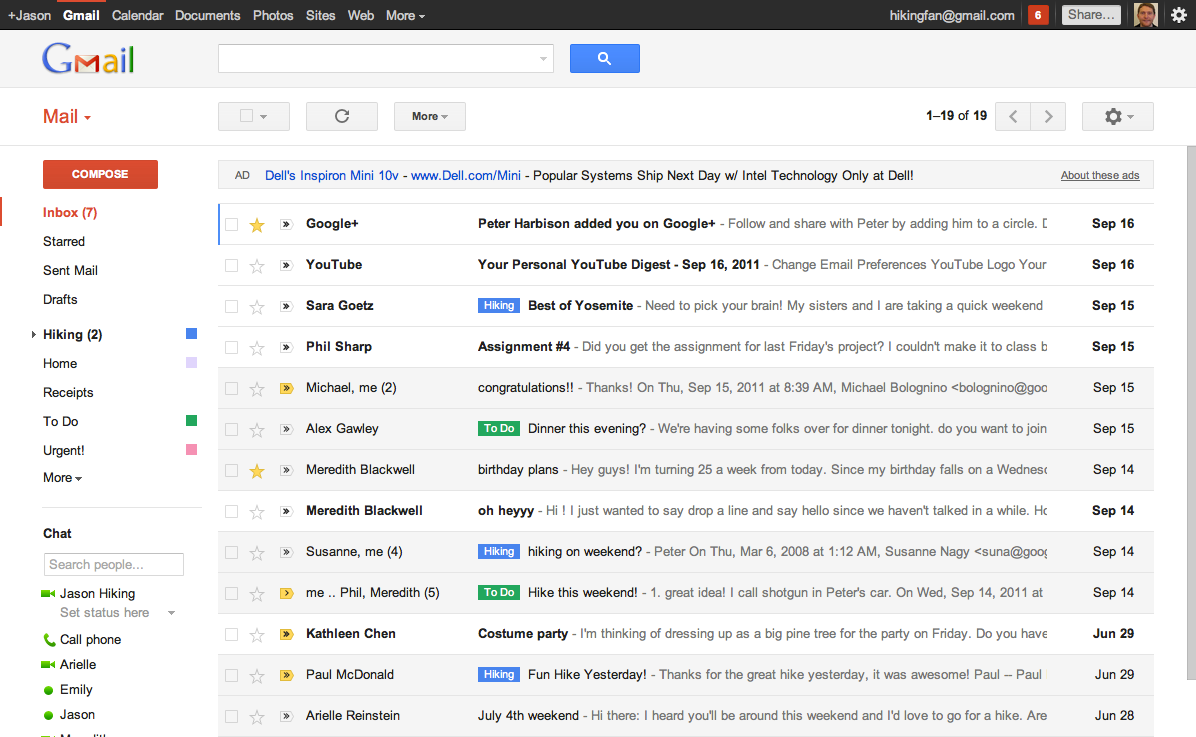Viewport: 1196px width, 737px height.
Task: Click the blue Hiking label color square
Action: [191, 333]
